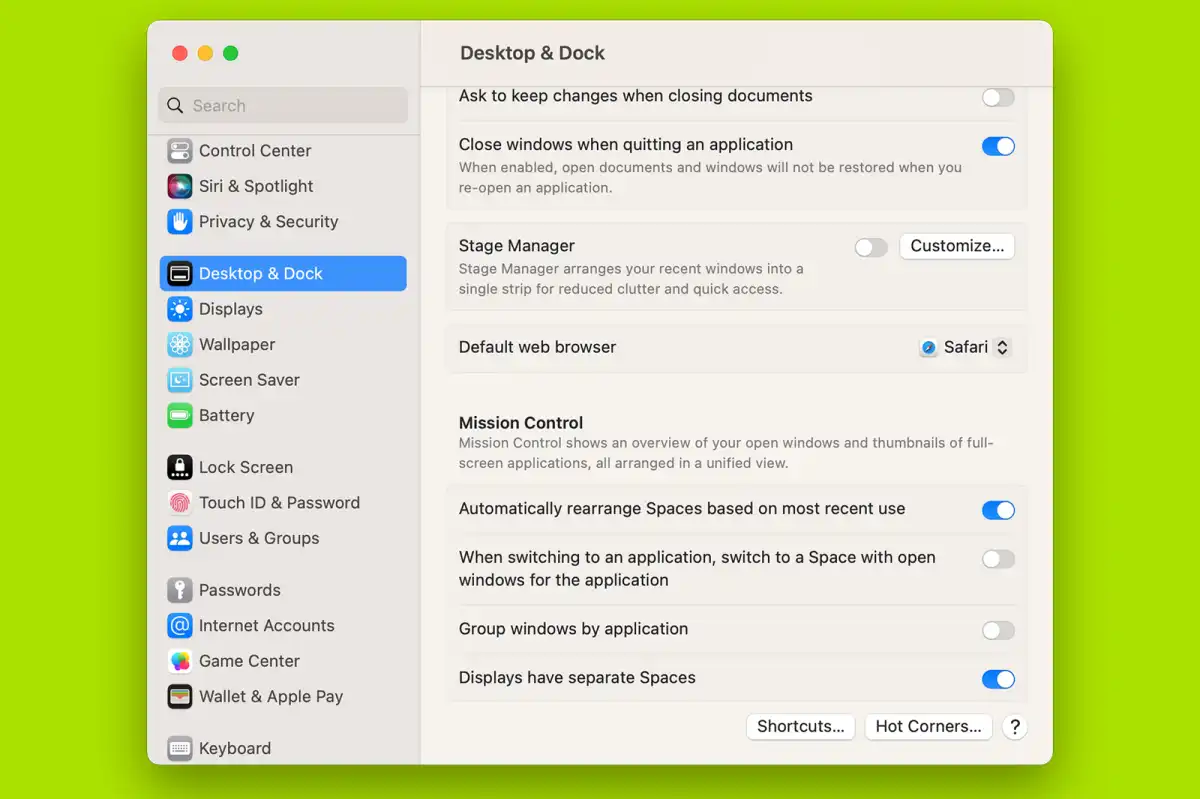Turn off Automatically rearrange Spaces toggle
Screen dimensions: 1200x799
point(998,510)
